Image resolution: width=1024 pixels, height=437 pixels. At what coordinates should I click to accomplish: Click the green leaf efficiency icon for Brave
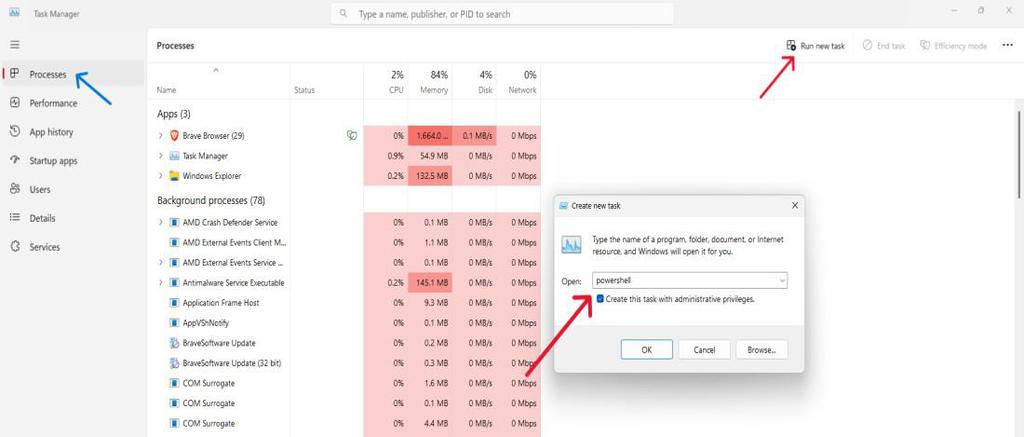[352, 136]
